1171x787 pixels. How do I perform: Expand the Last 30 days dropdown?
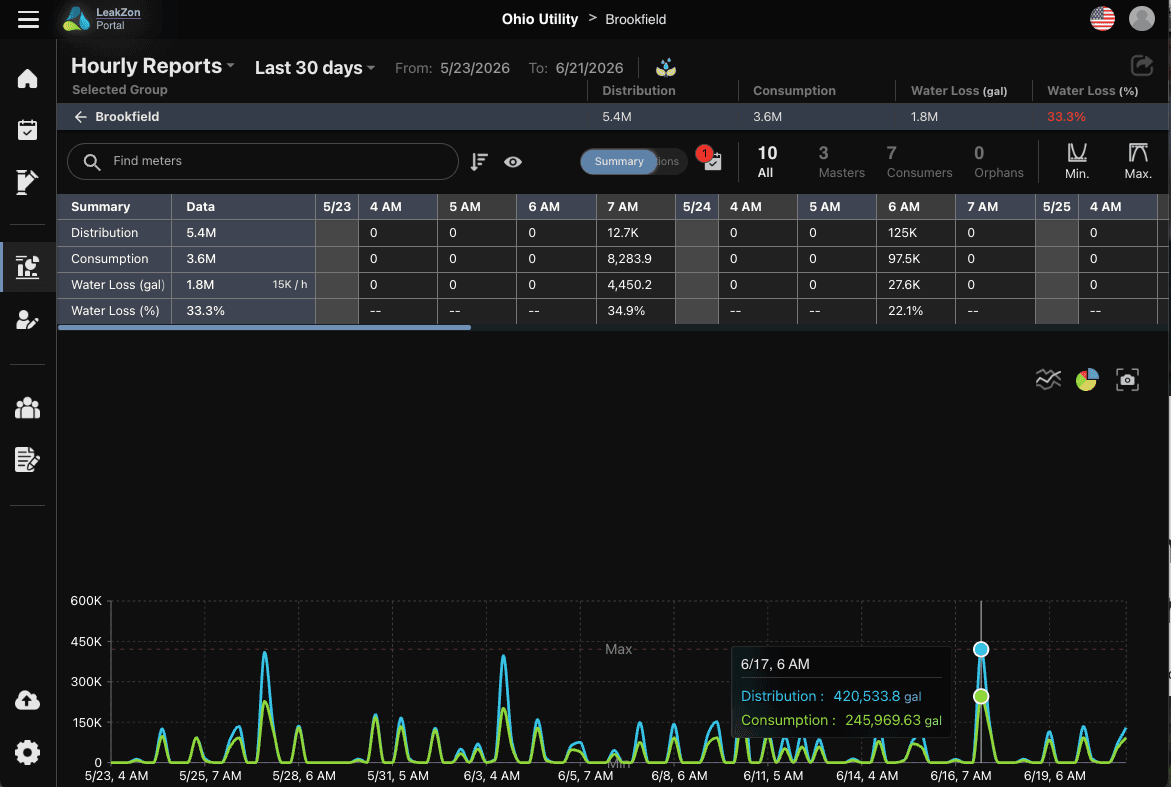[315, 68]
